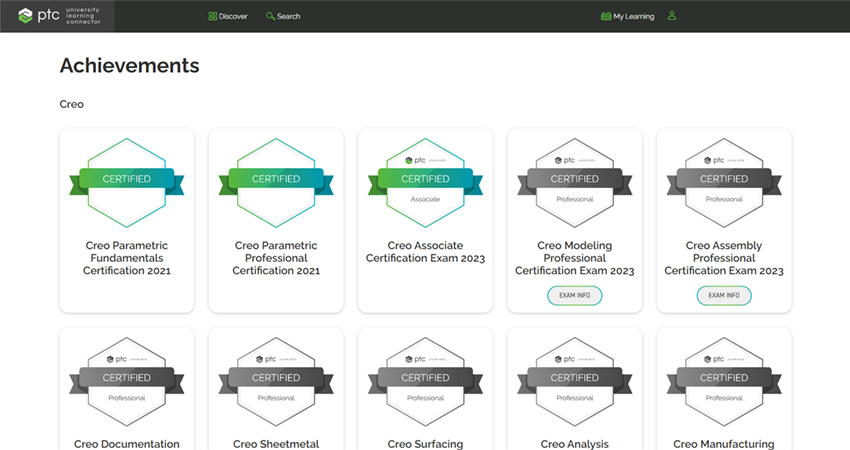This screenshot has height=450, width=850.
Task: Open Creo Parametric Fundamentals Certification 2021 title
Action: pos(126,257)
